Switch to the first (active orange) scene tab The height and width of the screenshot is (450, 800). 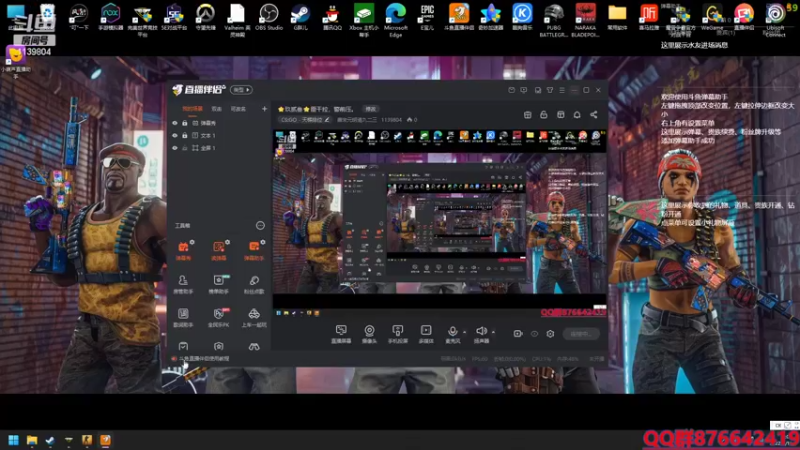click(x=192, y=109)
